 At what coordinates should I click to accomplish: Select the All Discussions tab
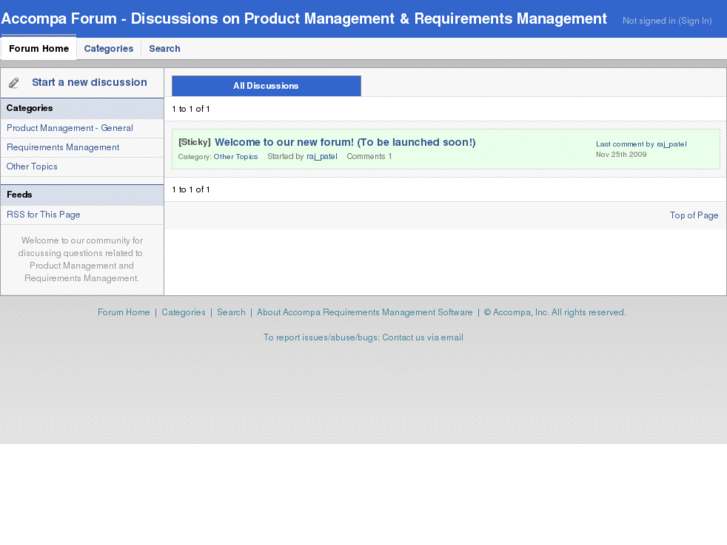pyautogui.click(x=266, y=86)
